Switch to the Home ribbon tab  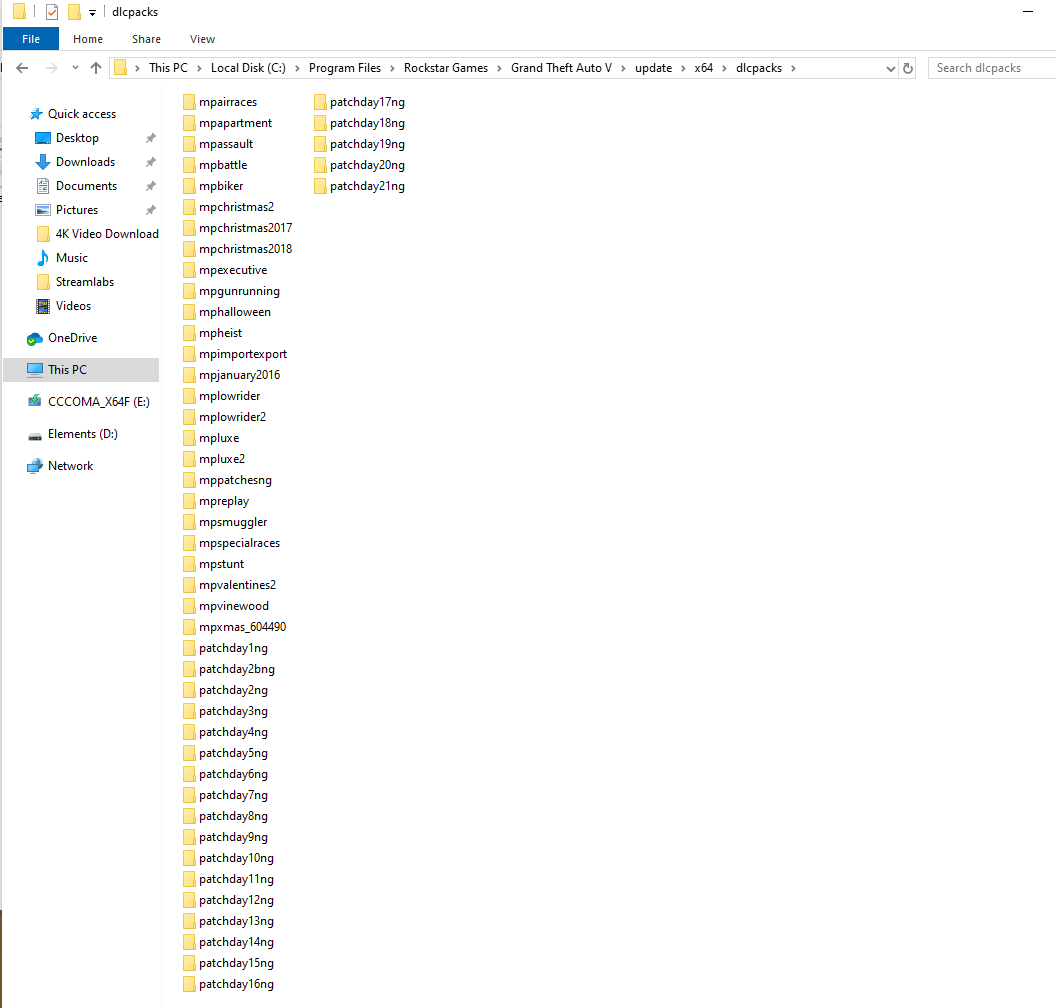pyautogui.click(x=88, y=39)
